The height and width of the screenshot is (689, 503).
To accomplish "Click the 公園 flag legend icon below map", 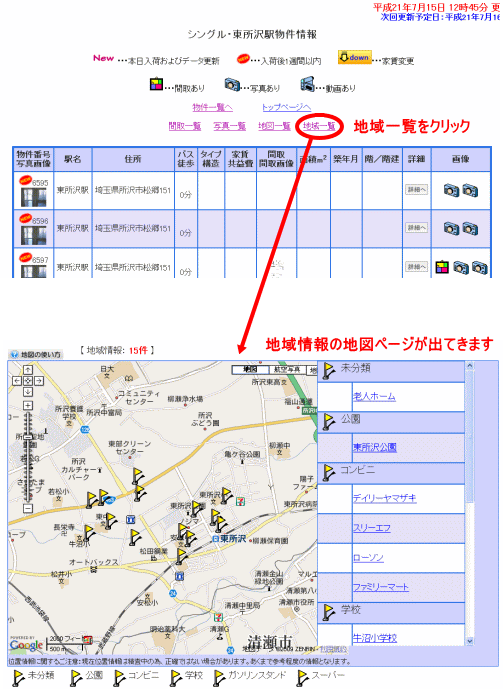I will coord(77,677).
